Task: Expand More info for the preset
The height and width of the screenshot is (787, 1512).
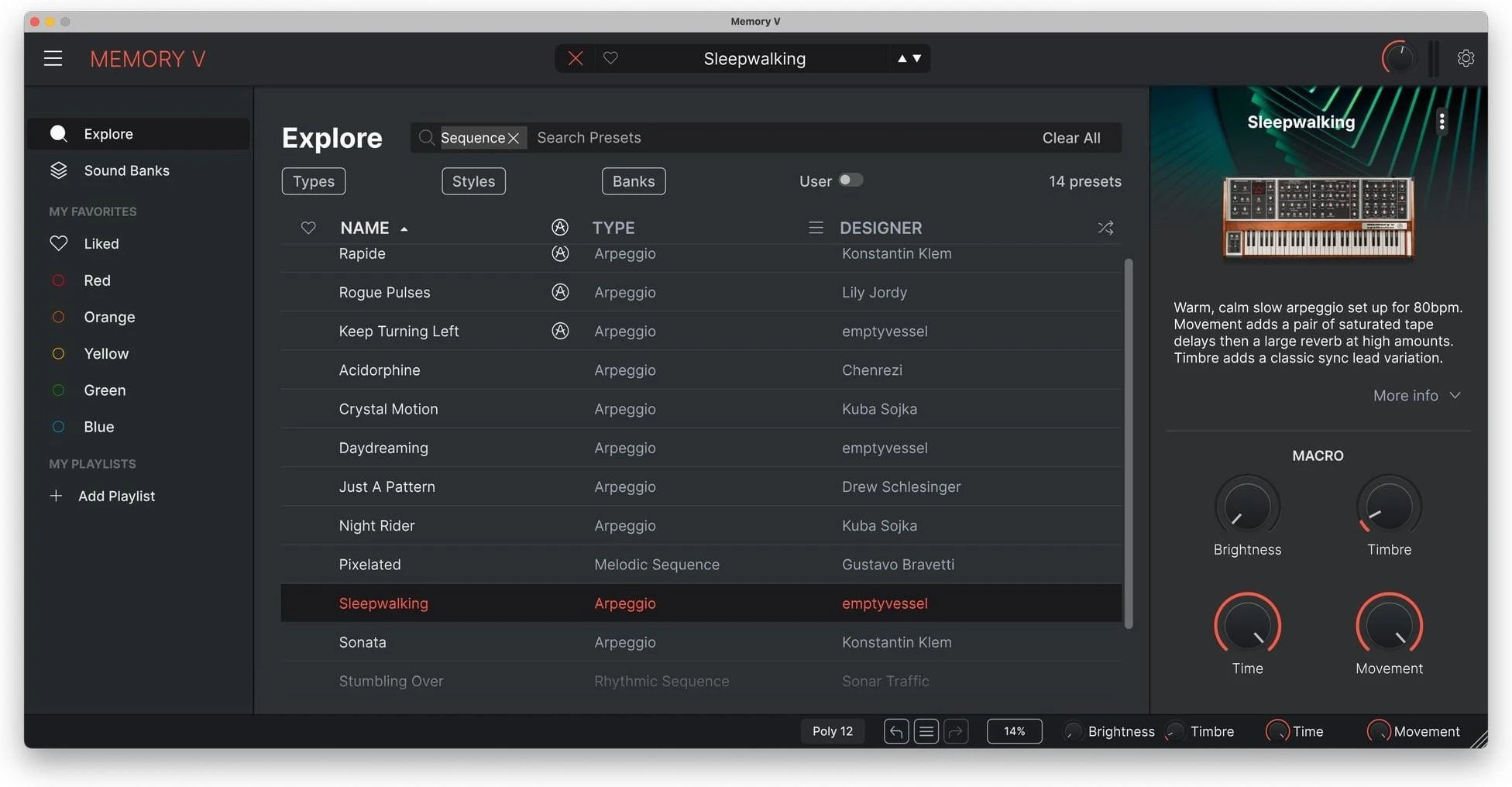Action: pos(1417,396)
